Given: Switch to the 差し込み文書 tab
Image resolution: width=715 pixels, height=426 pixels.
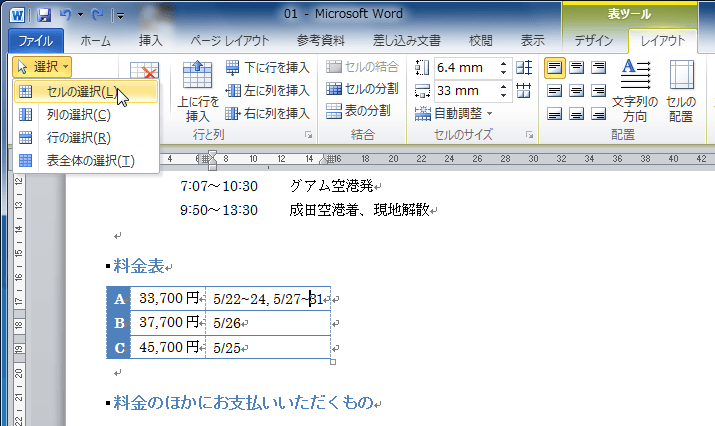Looking at the screenshot, I should pyautogui.click(x=407, y=41).
